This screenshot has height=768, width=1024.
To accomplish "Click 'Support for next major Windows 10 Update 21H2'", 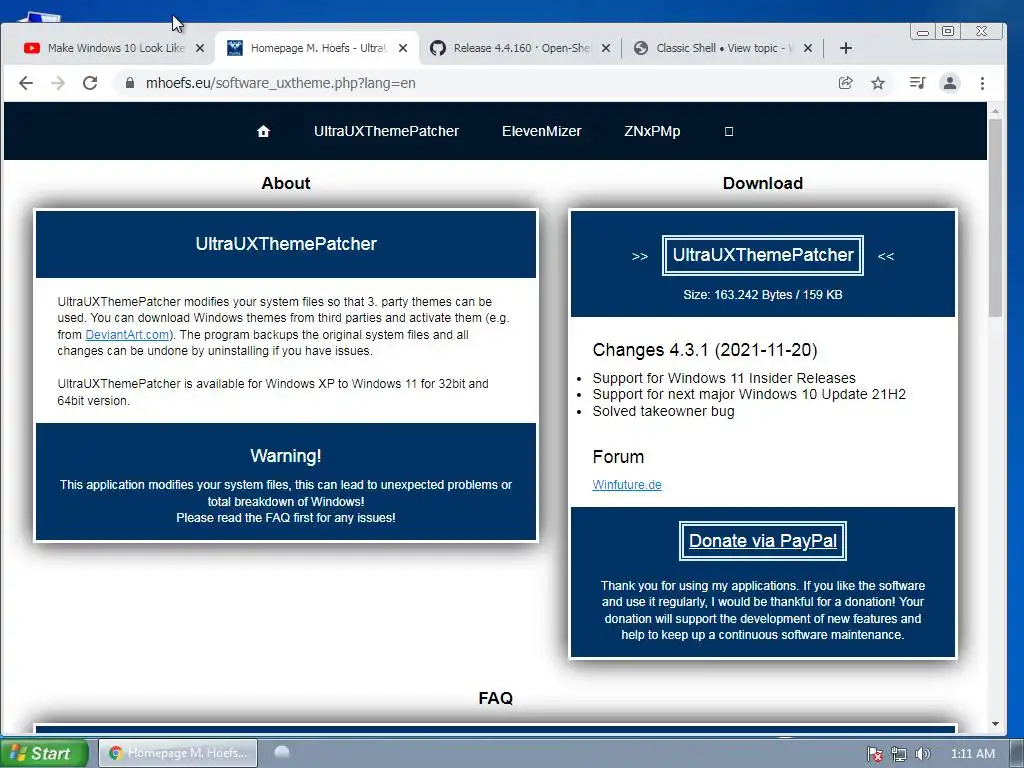I will [x=749, y=394].
